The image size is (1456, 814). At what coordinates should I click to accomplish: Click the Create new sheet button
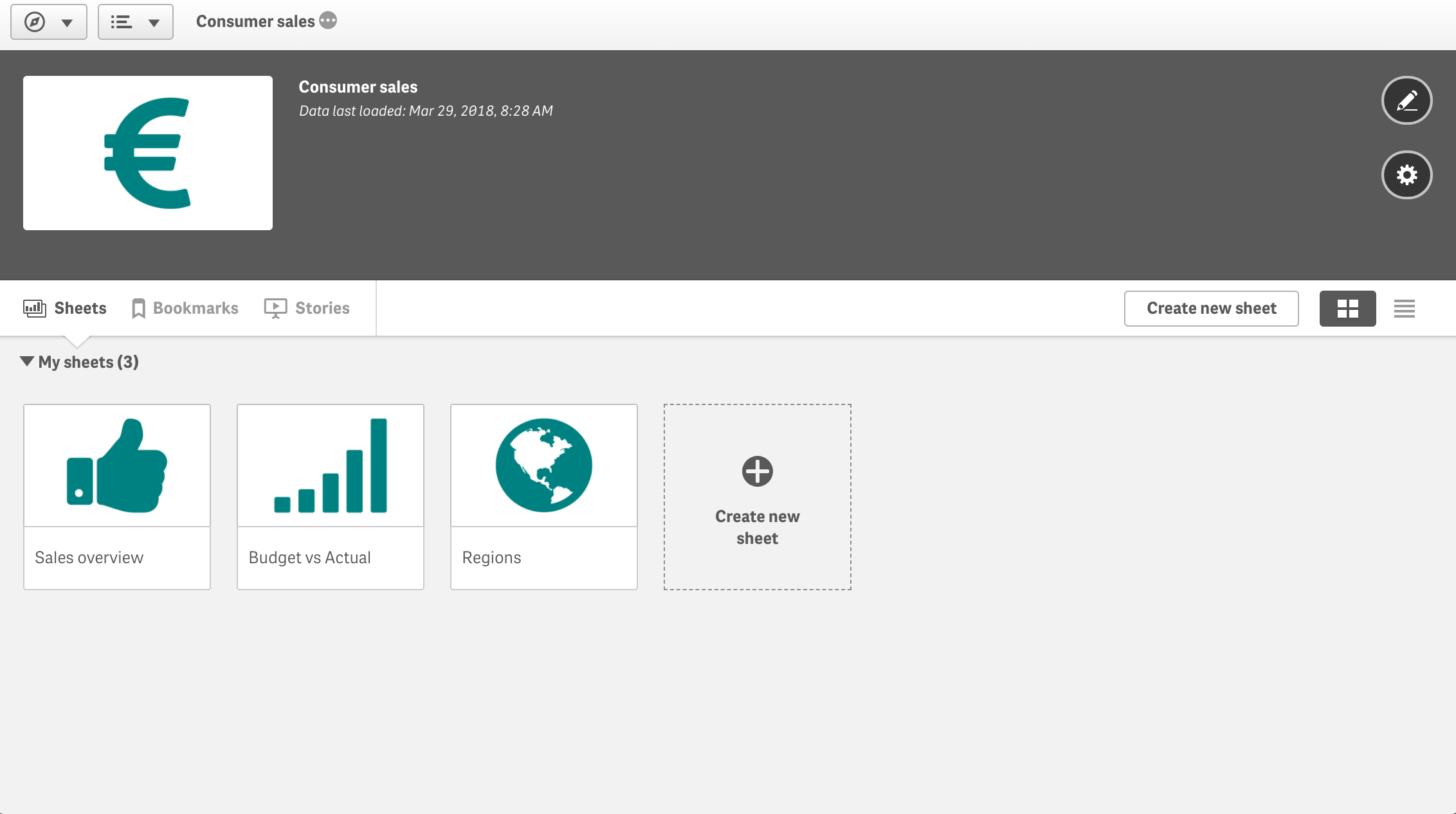pyautogui.click(x=1211, y=308)
